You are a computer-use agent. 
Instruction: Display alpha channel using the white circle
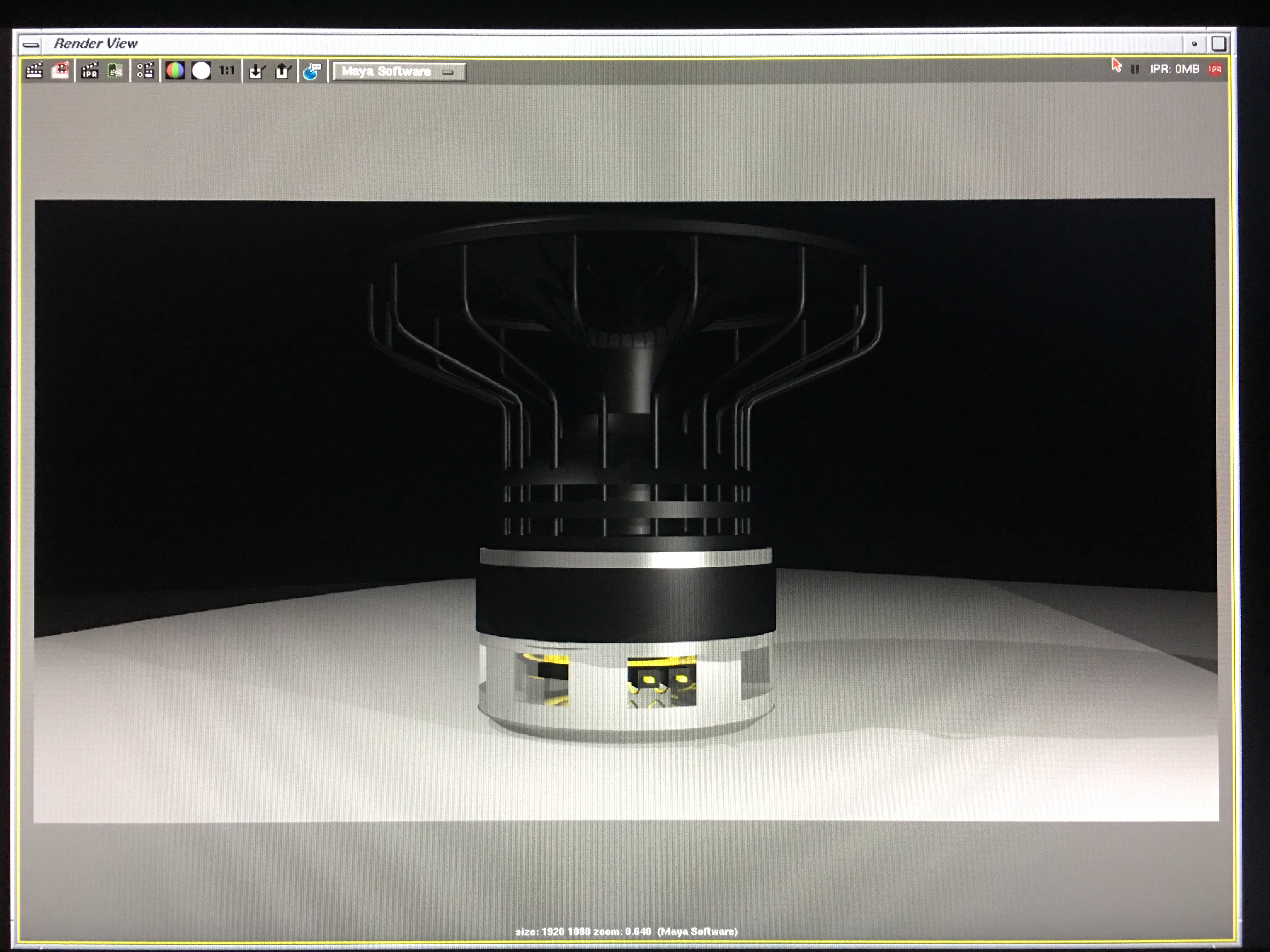201,71
